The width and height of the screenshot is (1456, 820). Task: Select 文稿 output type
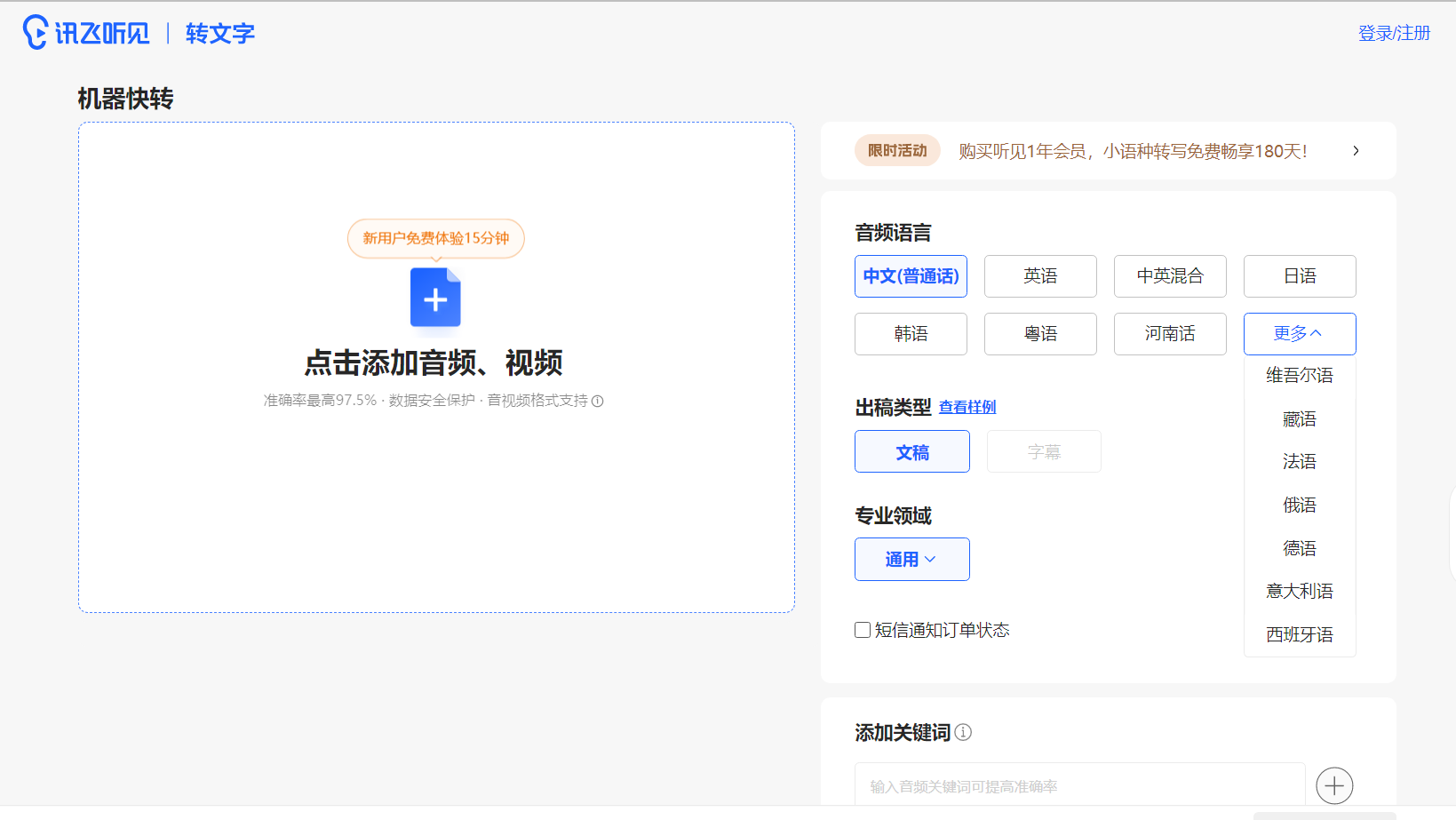(x=912, y=451)
